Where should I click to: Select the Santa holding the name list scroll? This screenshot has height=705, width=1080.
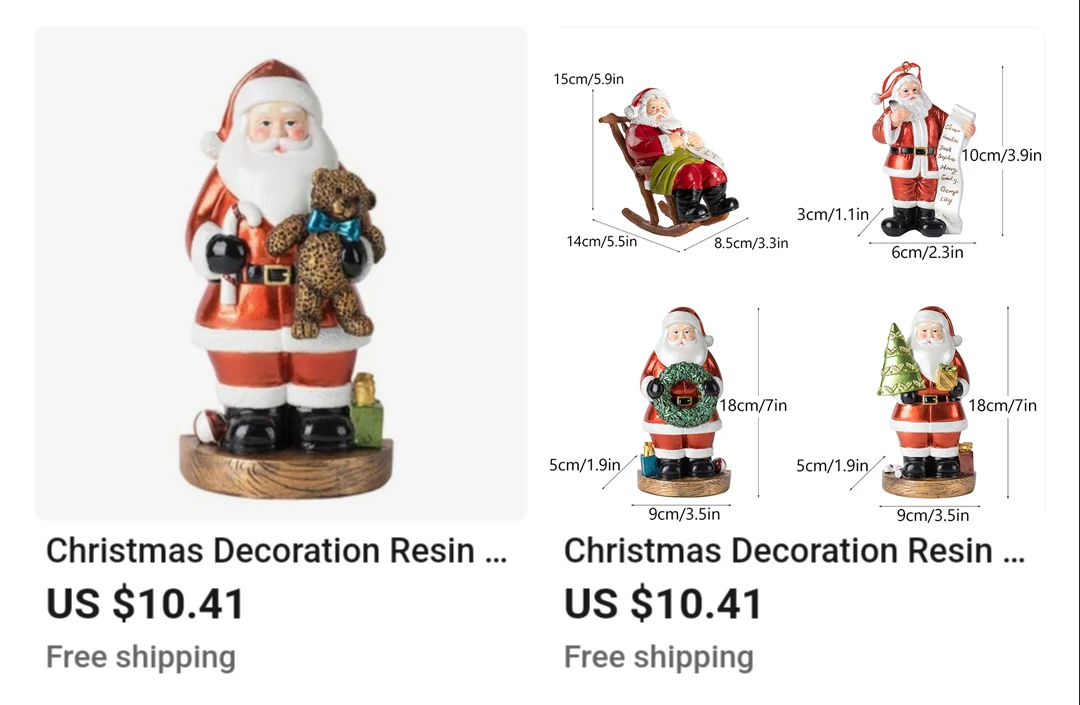[x=923, y=151]
